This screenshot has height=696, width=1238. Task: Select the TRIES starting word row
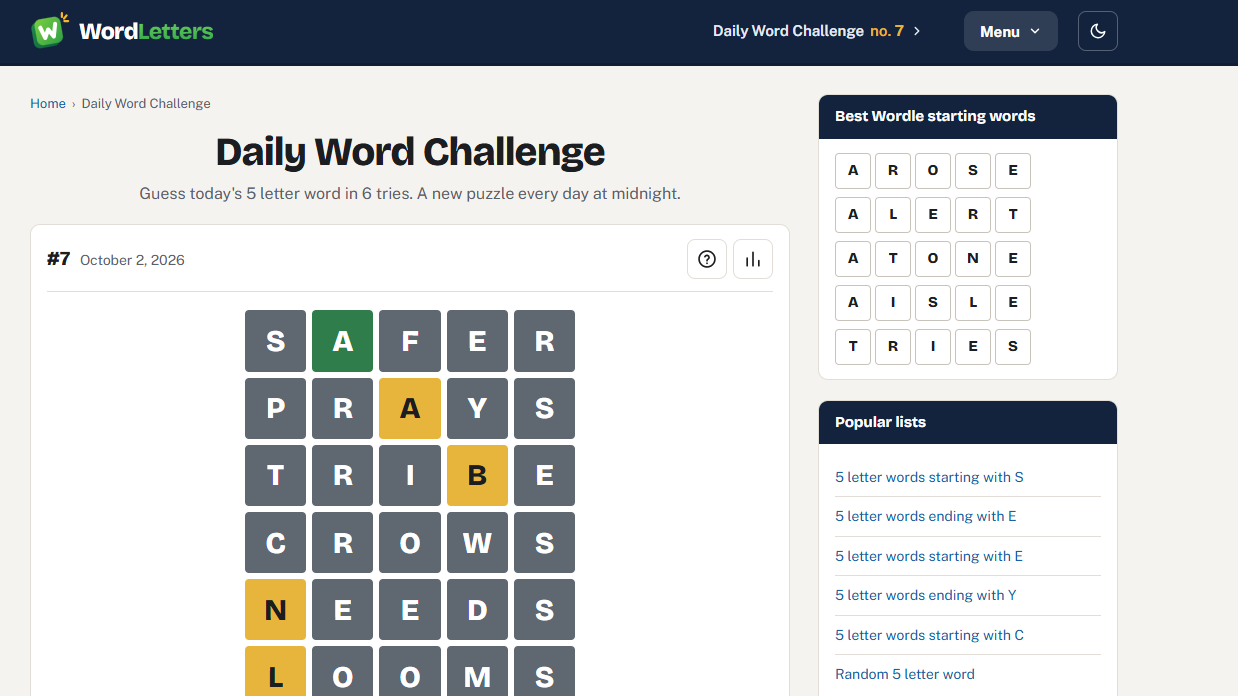933,346
